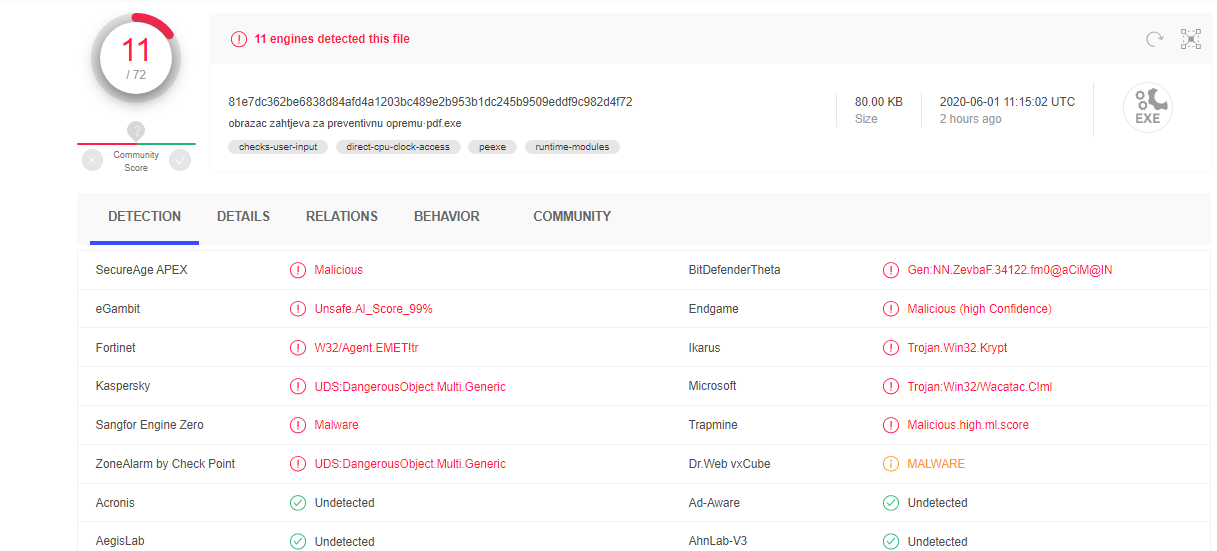This screenshot has height=551, width=1217.
Task: Click the direct-cpu-clock-access tag
Action: click(398, 147)
